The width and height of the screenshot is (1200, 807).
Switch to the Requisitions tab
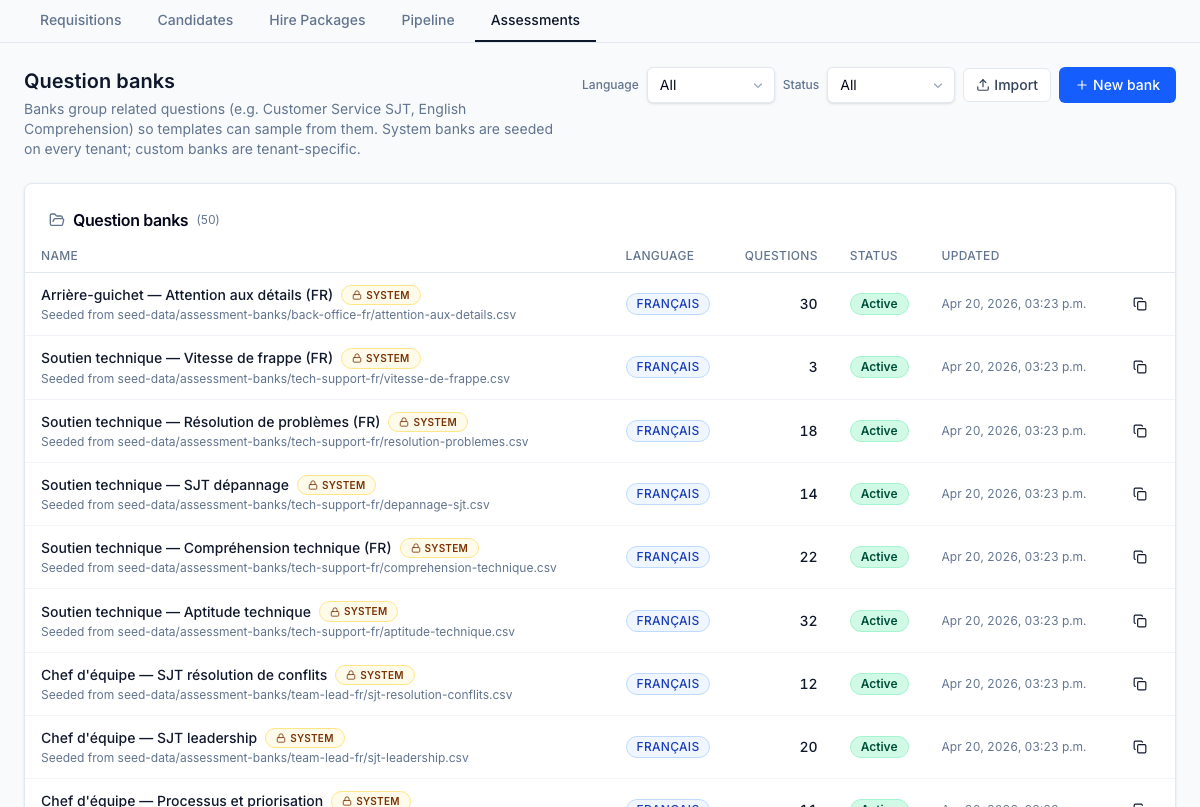[81, 20]
